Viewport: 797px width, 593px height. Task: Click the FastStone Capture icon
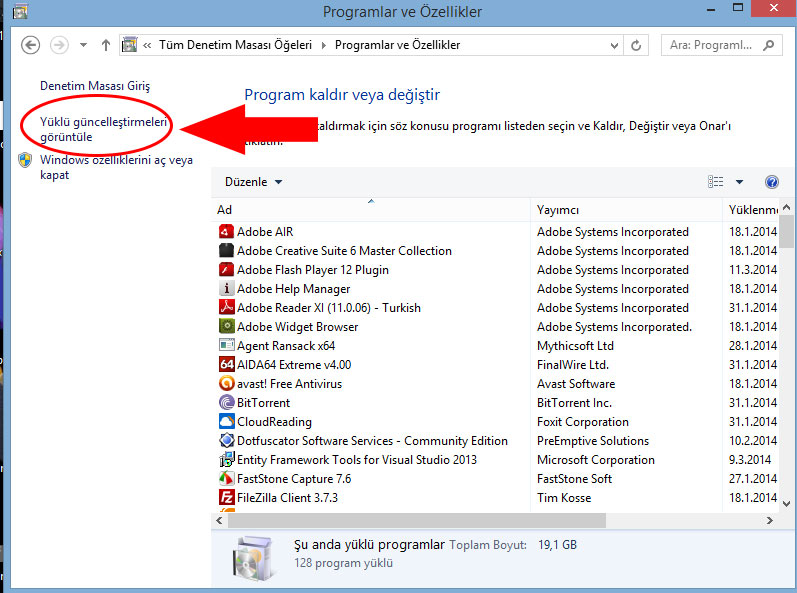(226, 479)
